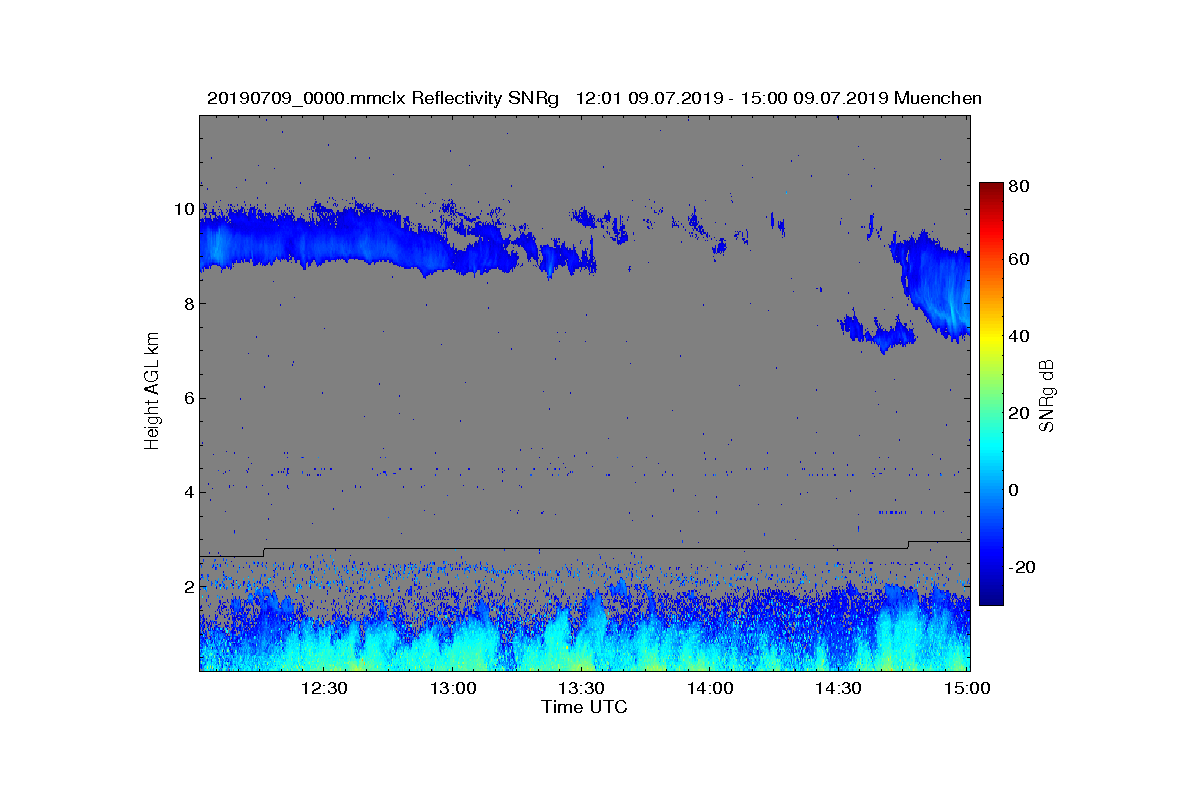Viewport: 1200px width, 800px height.
Task: Click the colorbar value label 0
Action: pos(1015,490)
